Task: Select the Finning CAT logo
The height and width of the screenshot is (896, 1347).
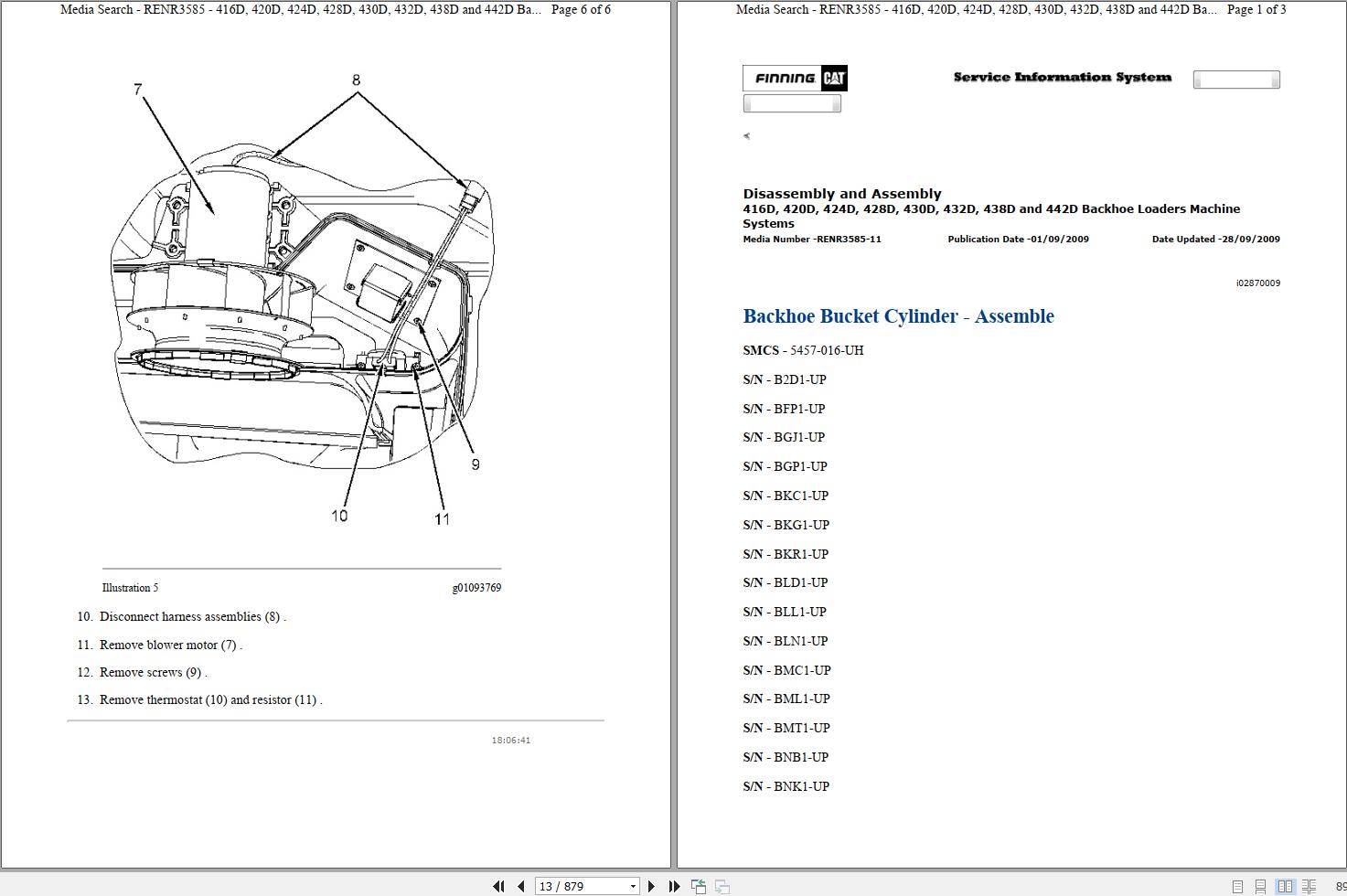Action: (x=794, y=78)
